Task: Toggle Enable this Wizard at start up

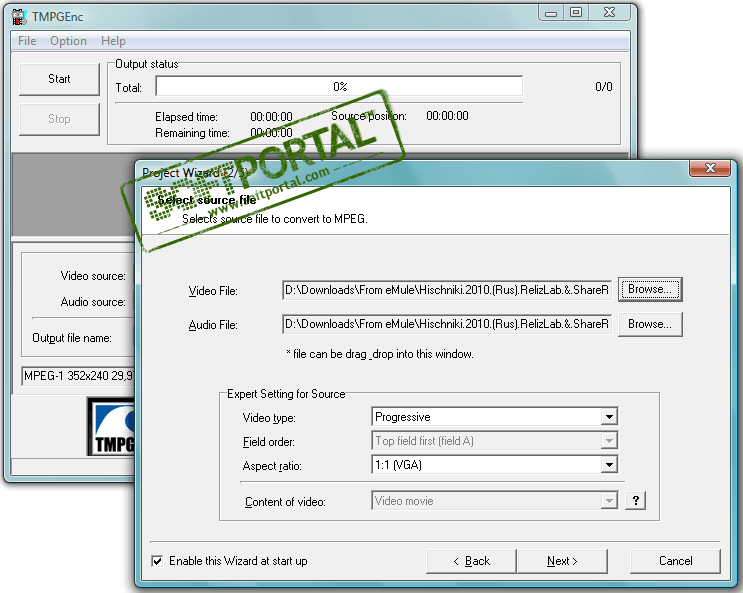Action: point(157,561)
